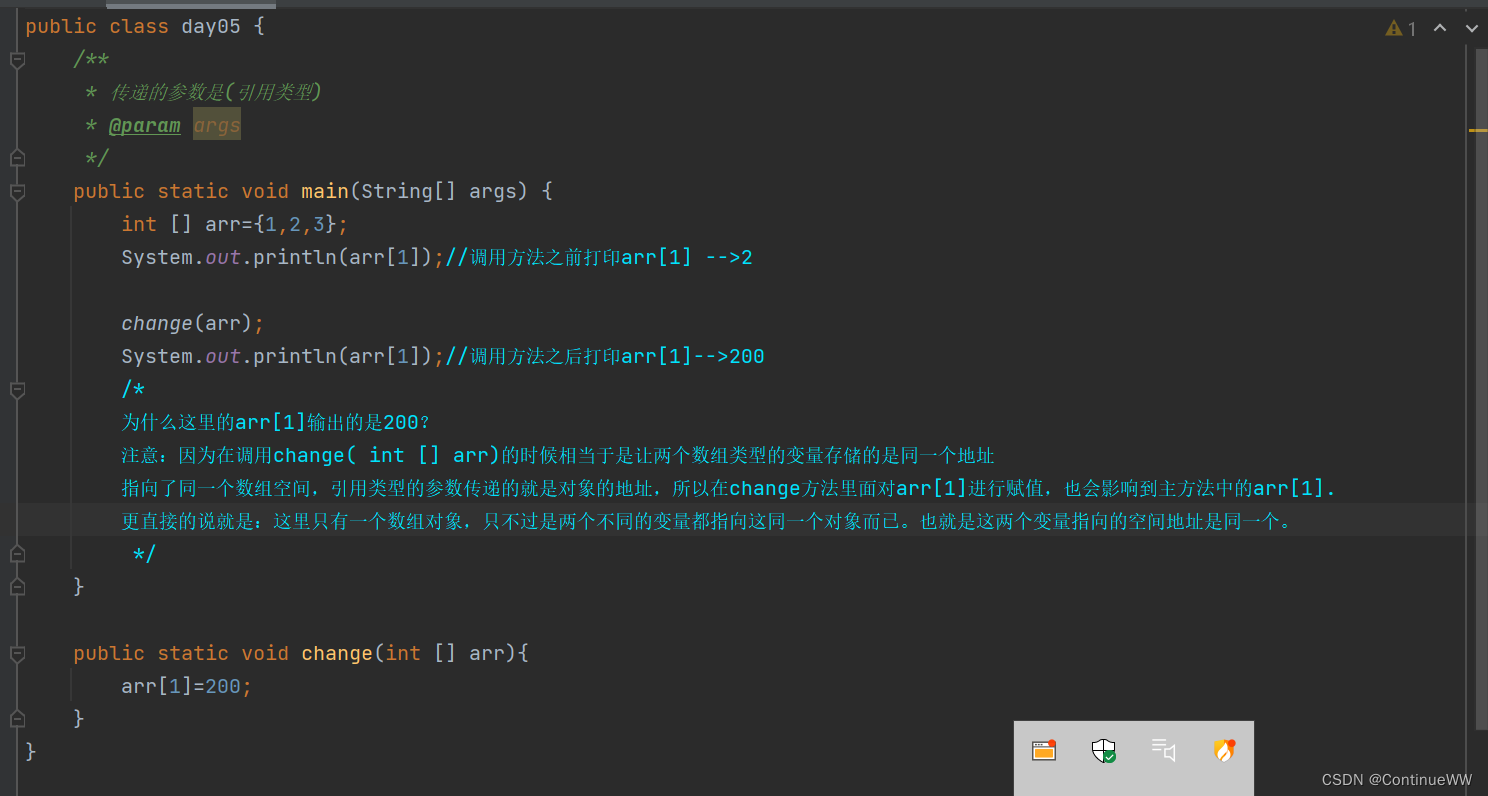Fold the change method body
The height and width of the screenshot is (796, 1488).
tap(17, 653)
